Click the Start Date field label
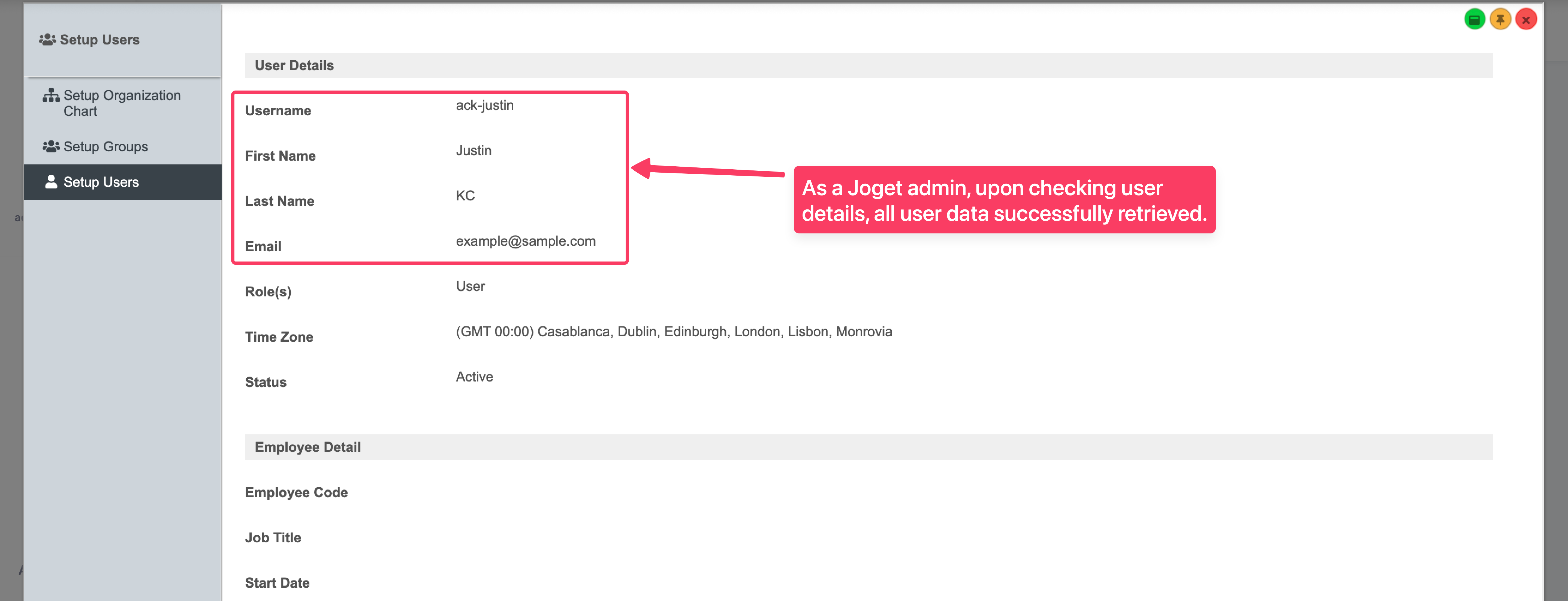This screenshot has width=1568, height=601. point(278,583)
